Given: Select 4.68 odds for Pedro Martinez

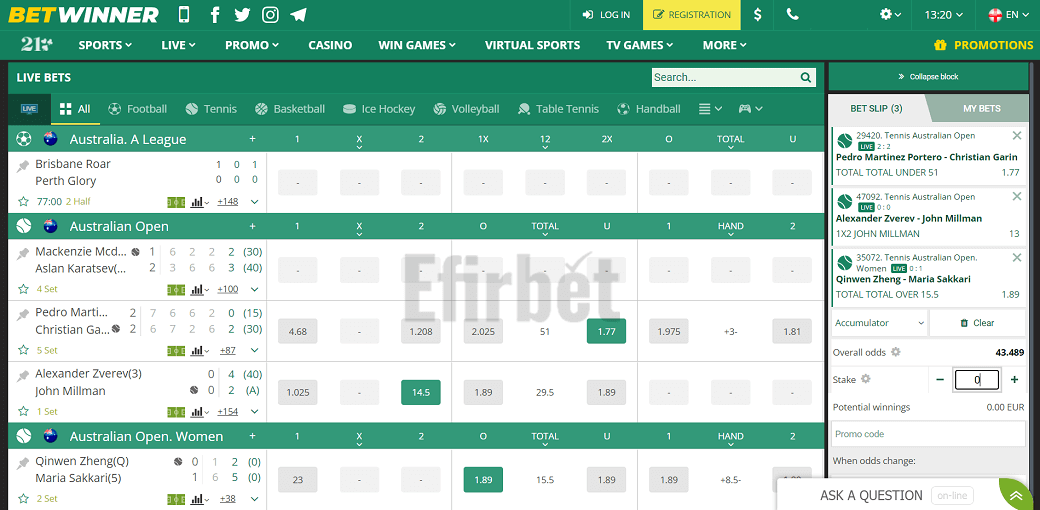Looking at the screenshot, I should tap(297, 331).
